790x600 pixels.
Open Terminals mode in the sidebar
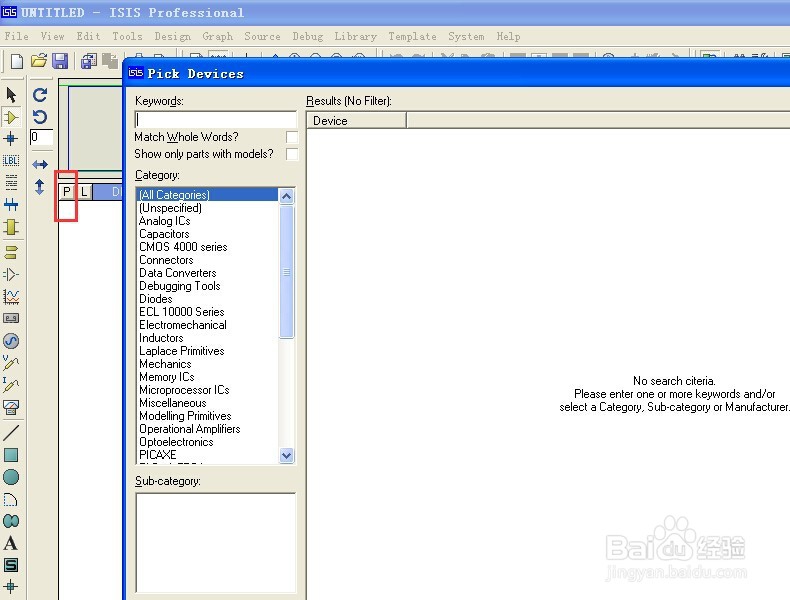click(x=11, y=252)
